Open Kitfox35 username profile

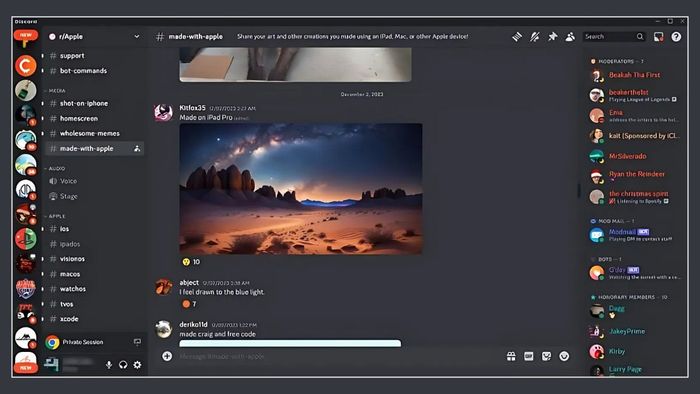192,108
